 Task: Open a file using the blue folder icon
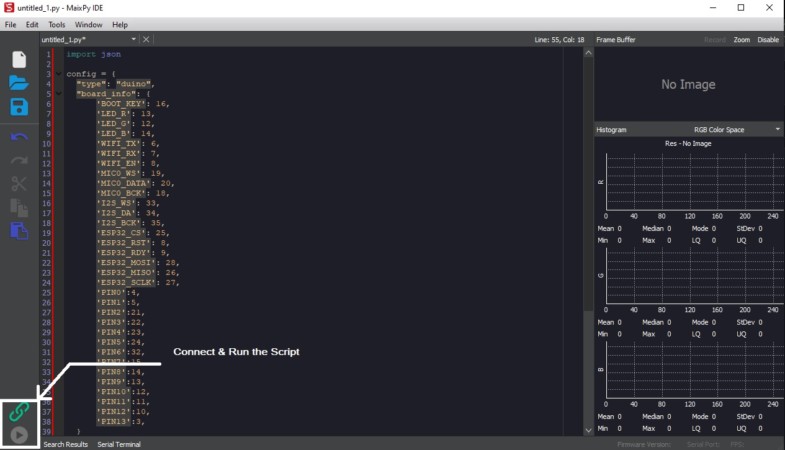pos(19,83)
